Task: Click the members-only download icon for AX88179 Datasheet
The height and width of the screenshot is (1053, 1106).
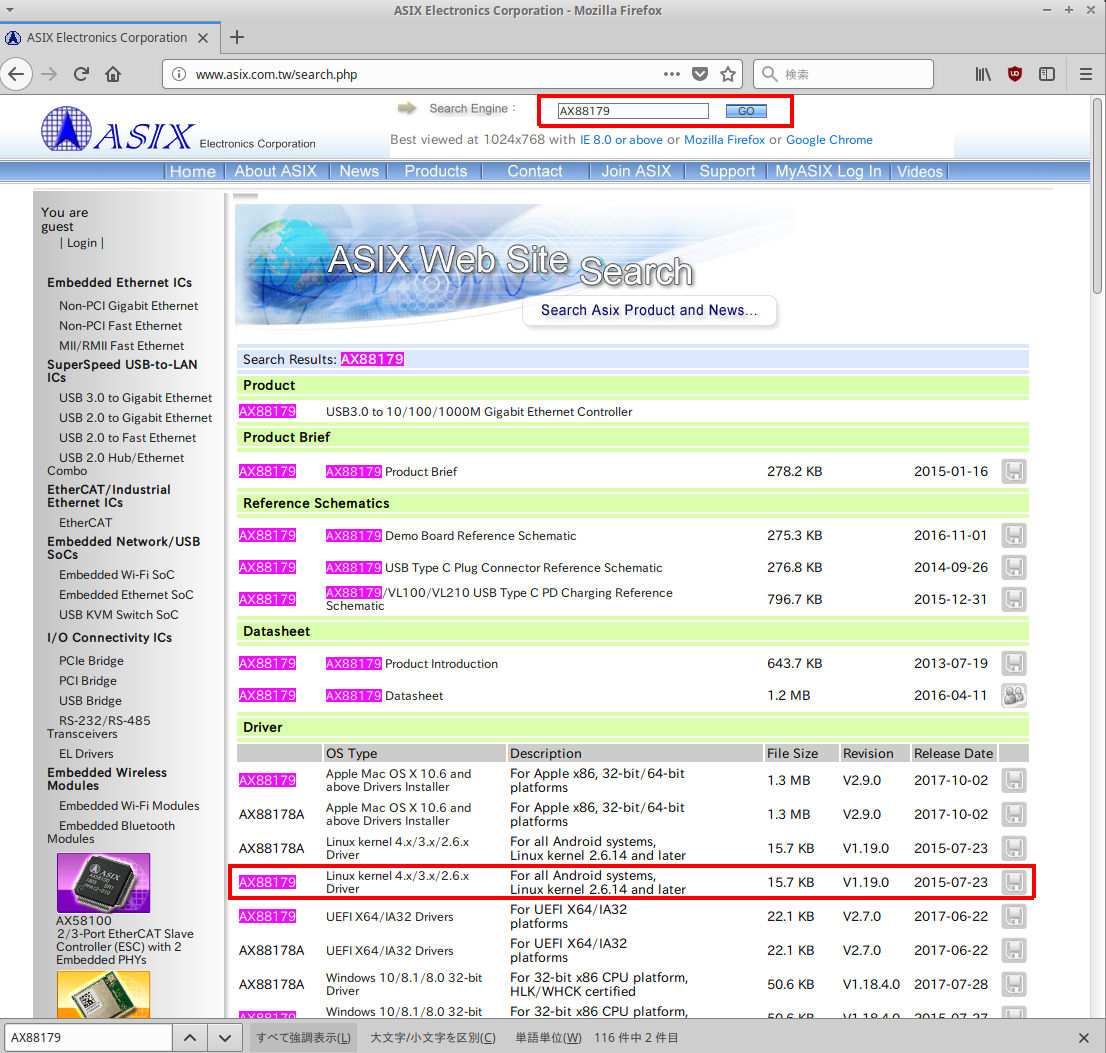Action: coord(1013,695)
